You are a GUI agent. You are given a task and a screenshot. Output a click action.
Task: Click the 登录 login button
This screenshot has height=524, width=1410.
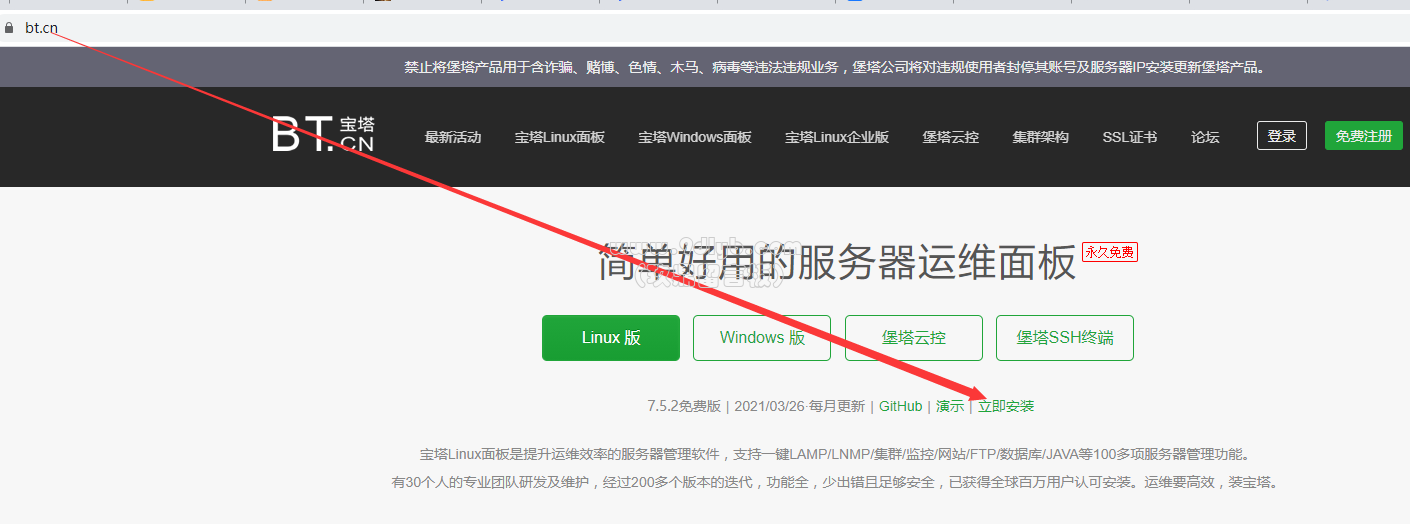point(1282,136)
